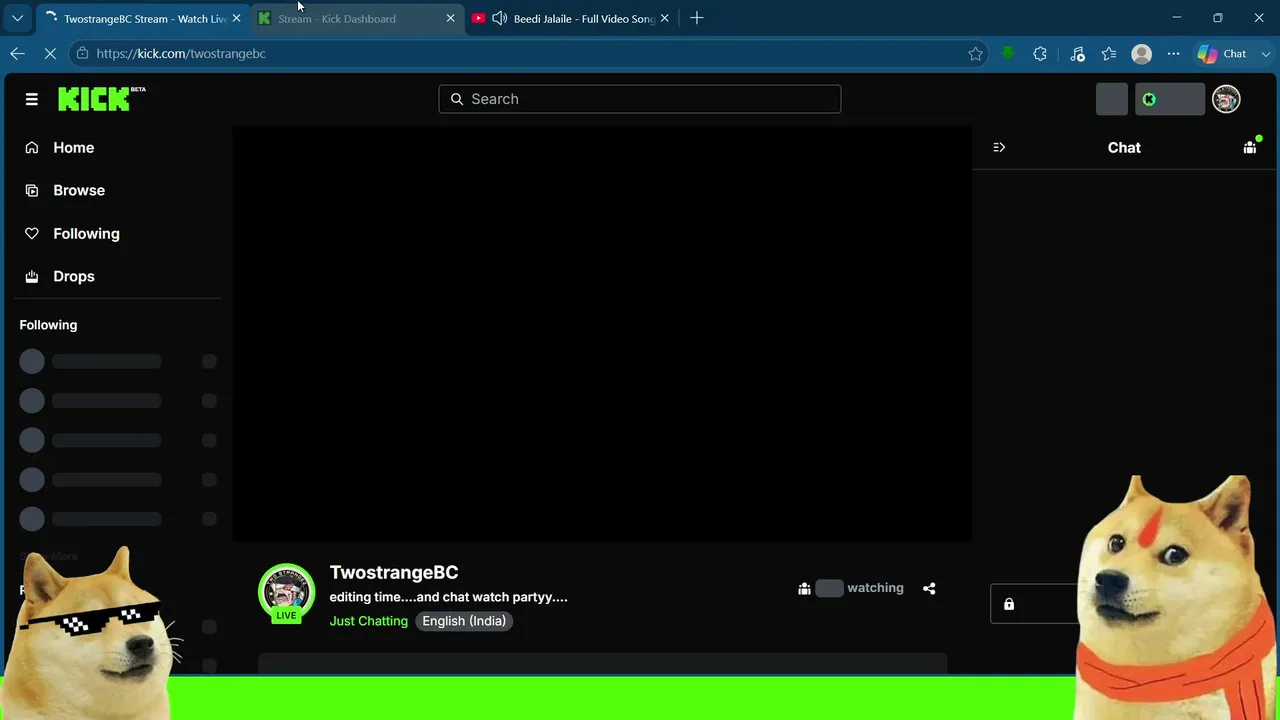Go back with the browser back arrow
The width and height of the screenshot is (1280, 720).
click(x=18, y=54)
